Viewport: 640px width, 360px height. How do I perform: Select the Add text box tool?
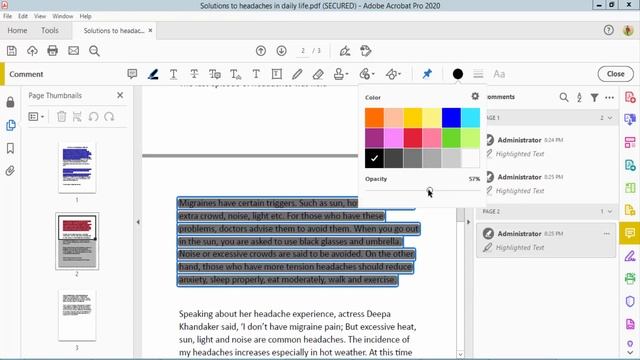[277, 74]
